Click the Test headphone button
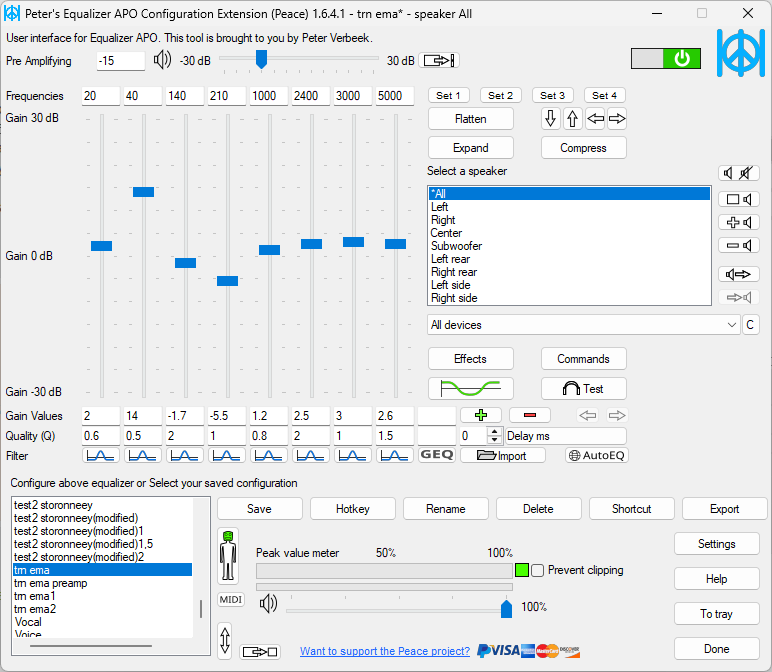 (583, 388)
